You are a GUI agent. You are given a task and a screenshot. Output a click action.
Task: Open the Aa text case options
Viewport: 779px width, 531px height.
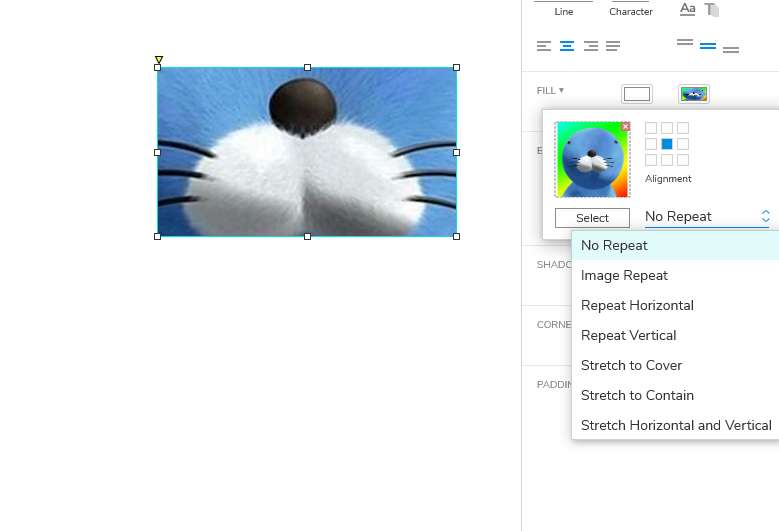688,9
